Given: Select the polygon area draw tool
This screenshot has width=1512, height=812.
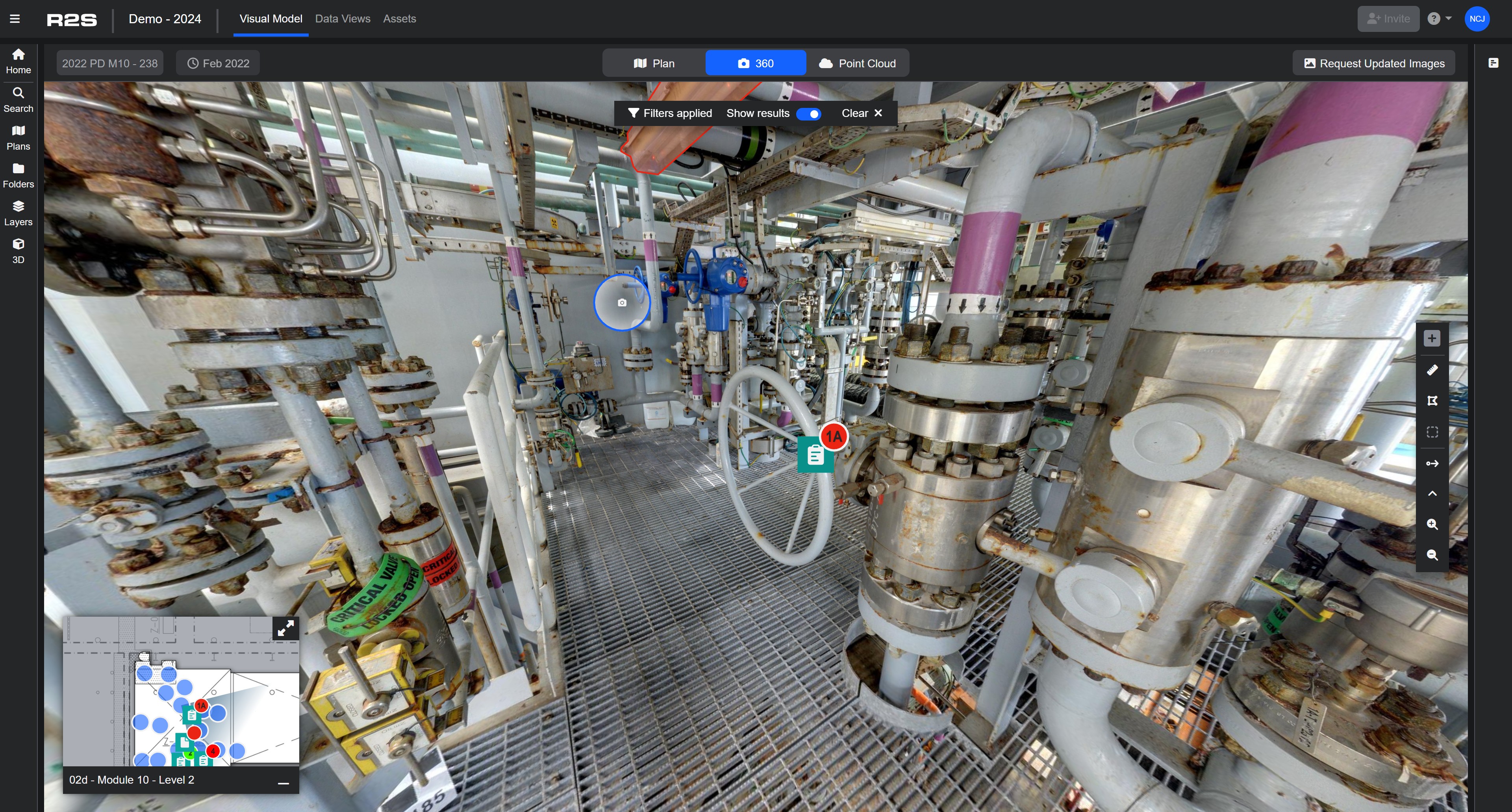Looking at the screenshot, I should (1432, 401).
